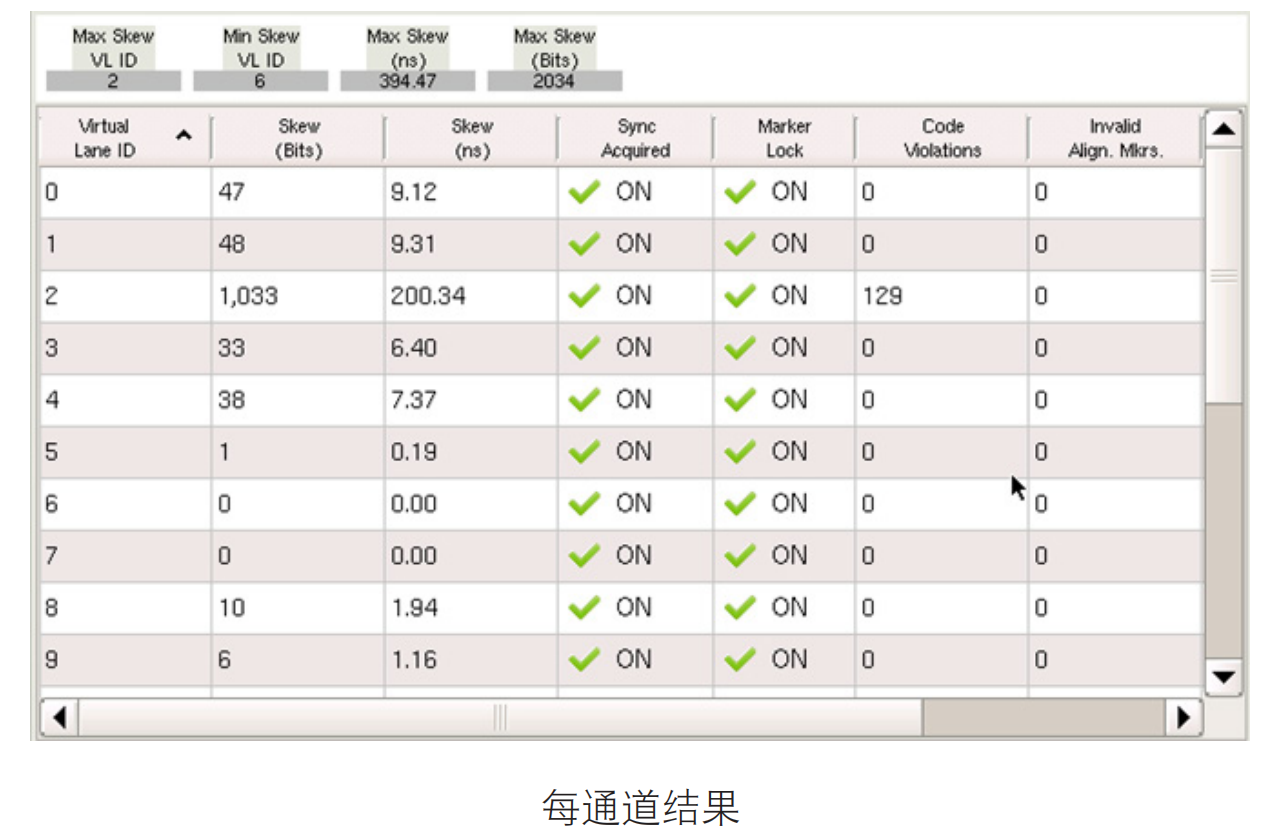Click the vertical scrollbar down arrow
Image resolution: width=1280 pixels, height=839 pixels.
(x=1224, y=678)
